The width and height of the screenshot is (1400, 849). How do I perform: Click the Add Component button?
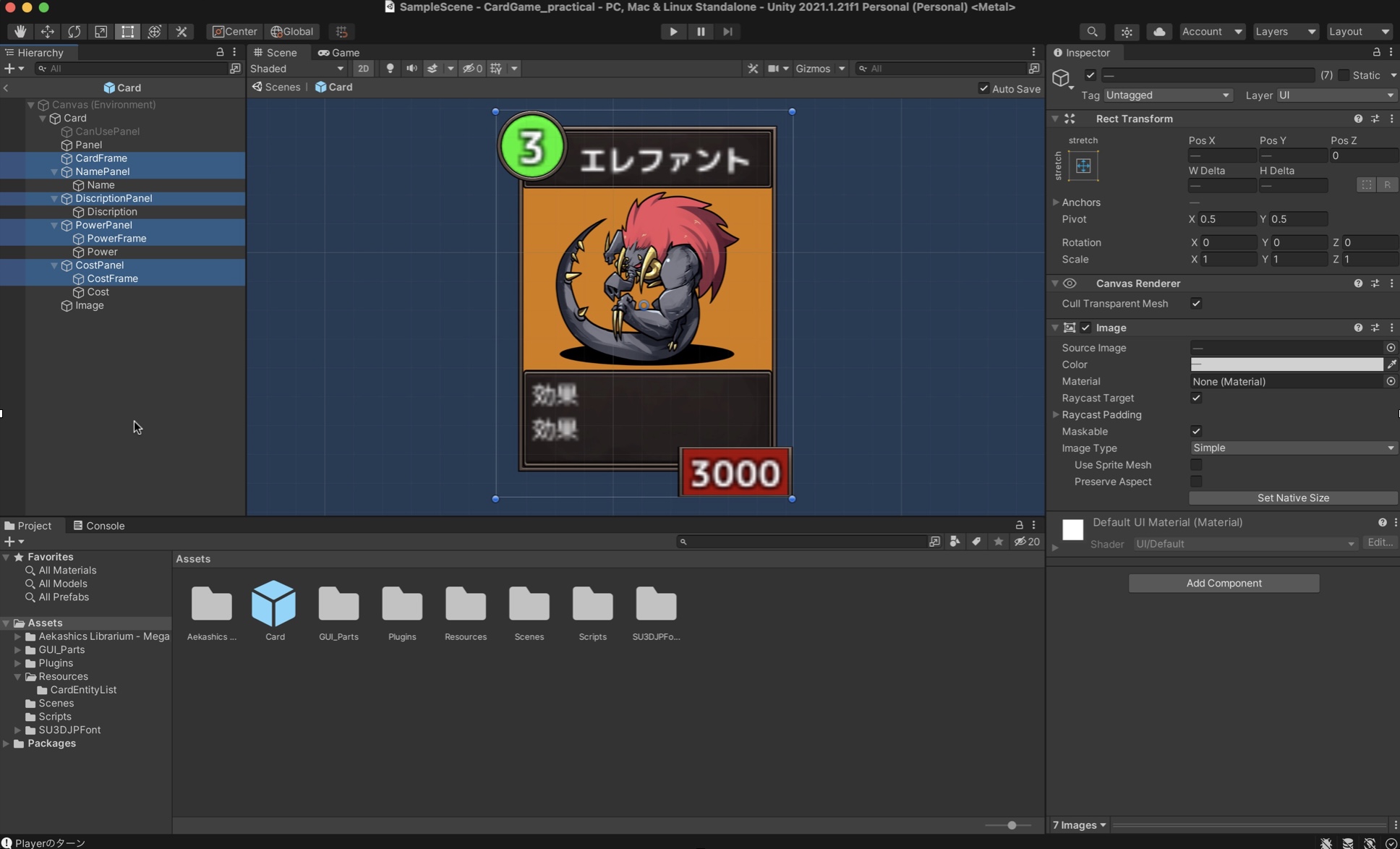[x=1224, y=583]
